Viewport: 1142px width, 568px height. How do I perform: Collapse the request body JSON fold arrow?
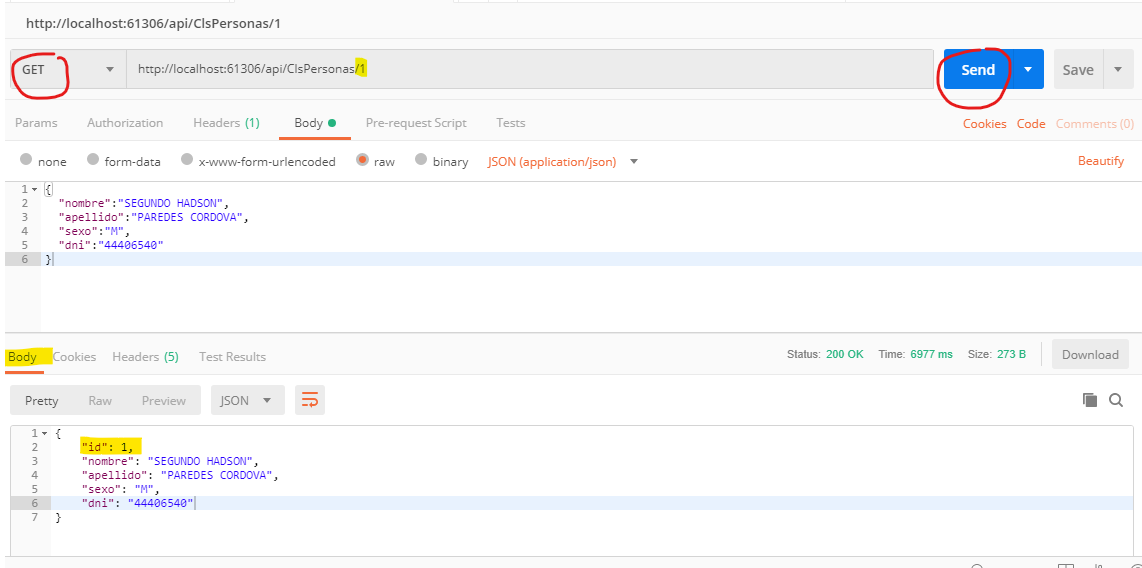pos(34,189)
